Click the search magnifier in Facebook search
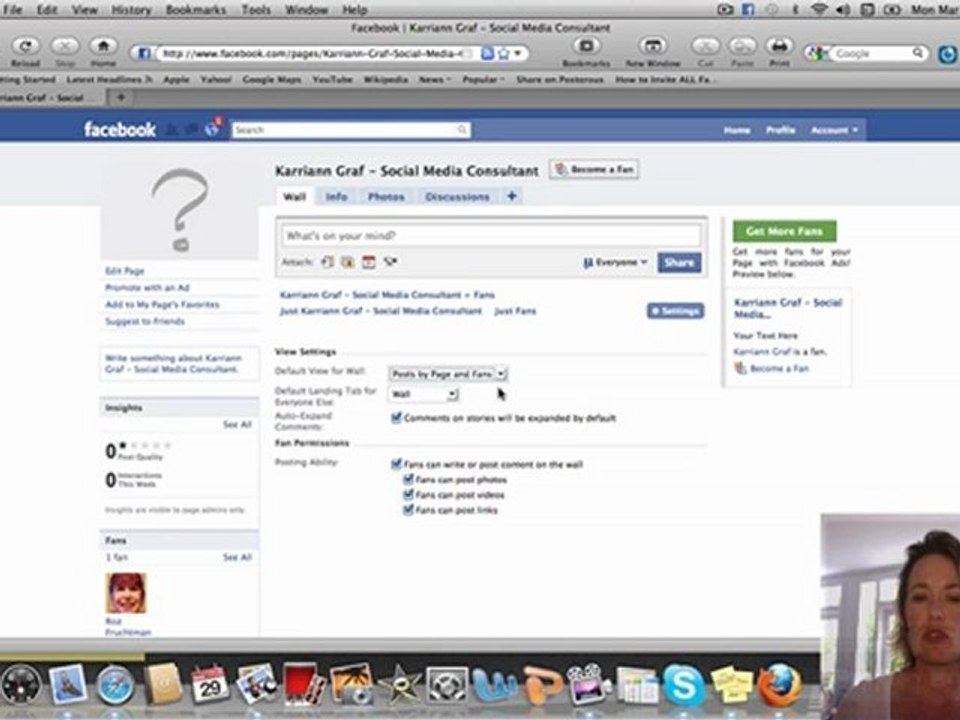The width and height of the screenshot is (960, 720). coord(462,130)
